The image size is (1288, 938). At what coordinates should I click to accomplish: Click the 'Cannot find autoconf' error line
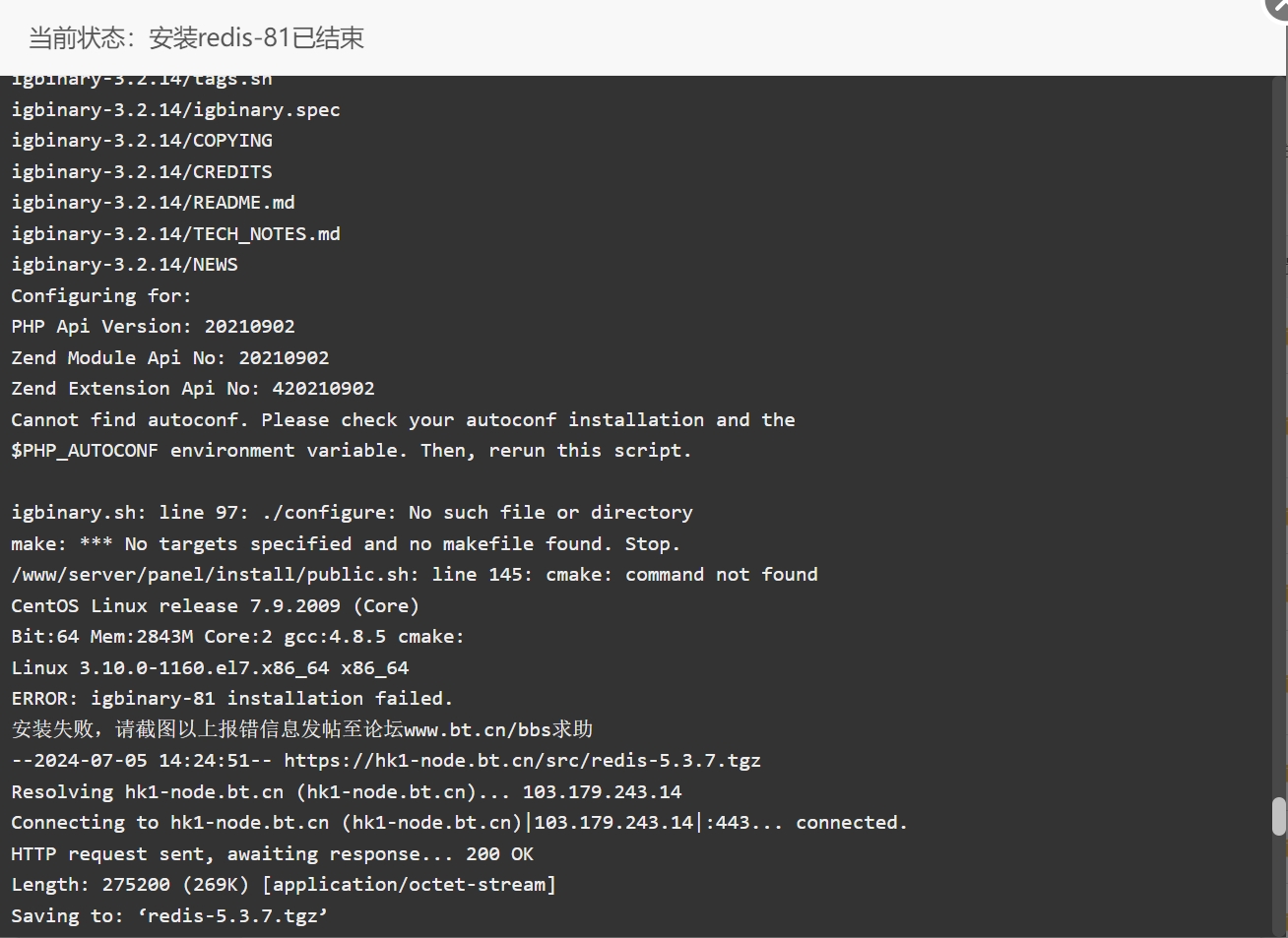(x=403, y=420)
